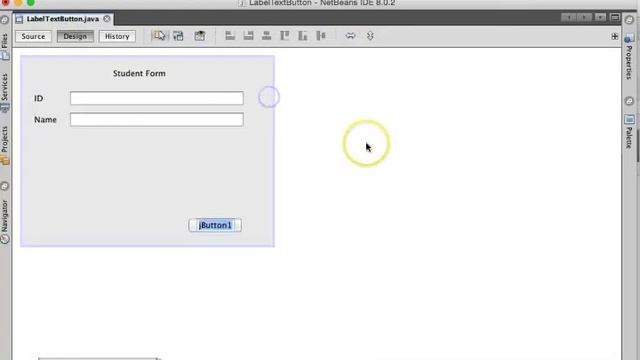
Task: Align selected components to top in row
Action: [284, 36]
